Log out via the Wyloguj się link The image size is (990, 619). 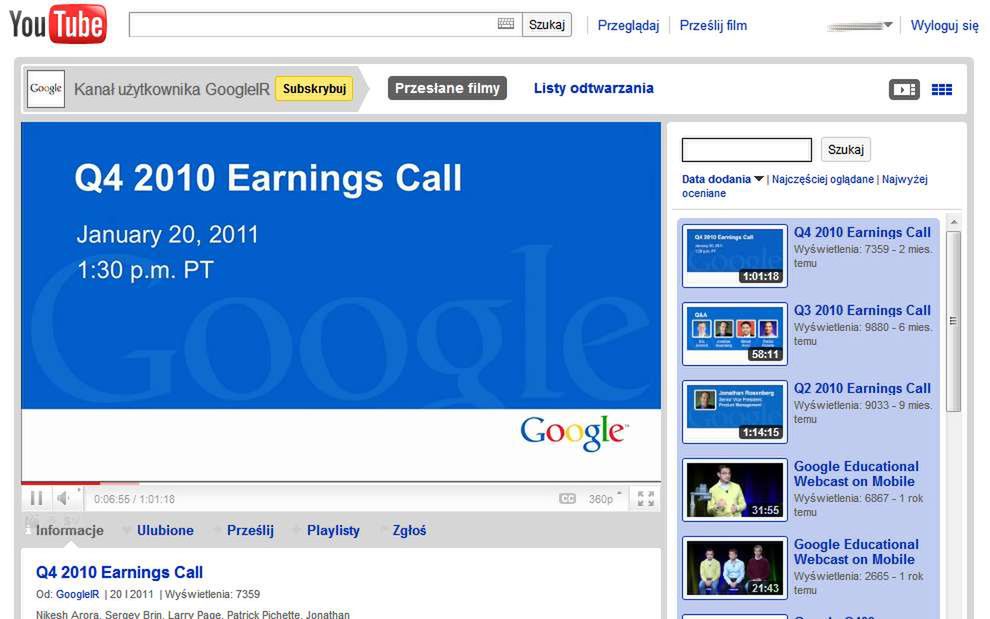coord(945,25)
